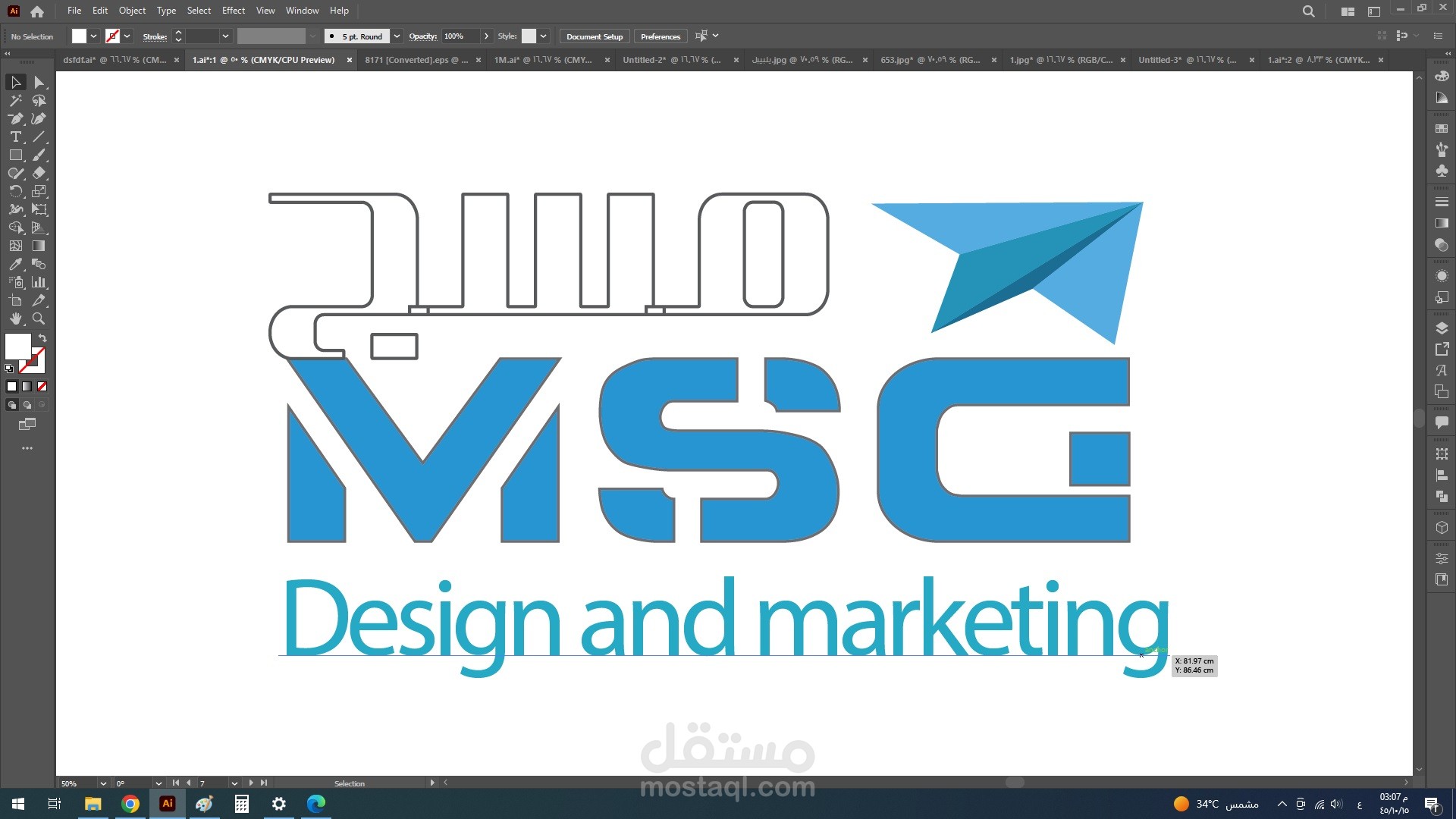
Task: Open the Opacity flyout arrow
Action: [x=486, y=36]
